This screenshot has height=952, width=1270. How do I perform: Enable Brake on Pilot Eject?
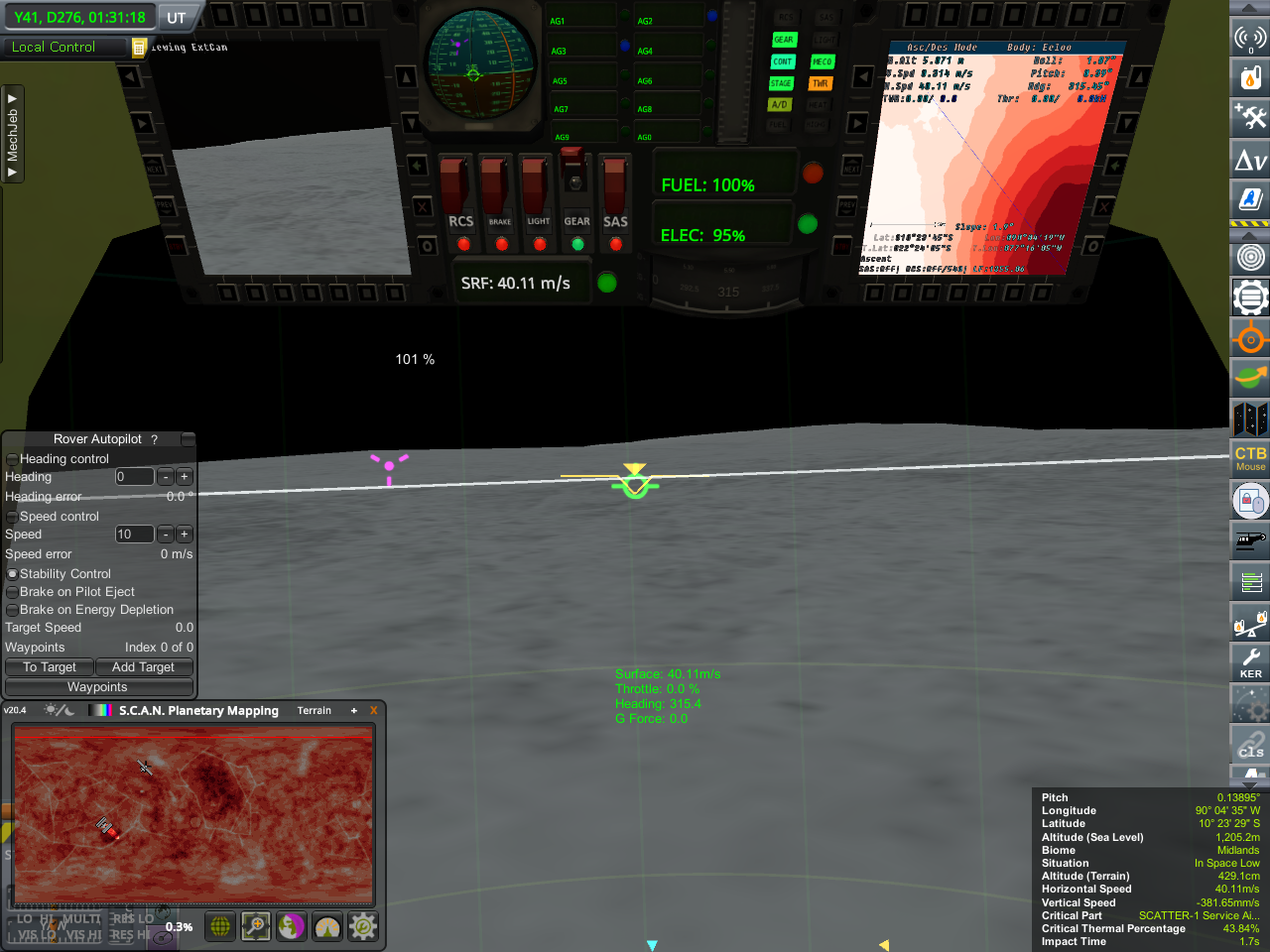point(12,592)
